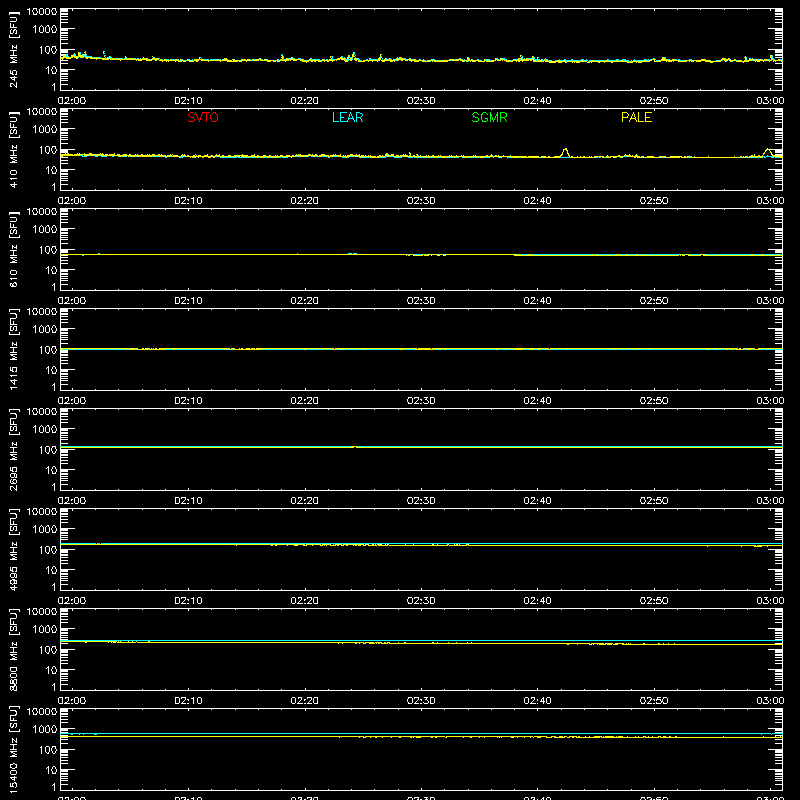Click the cyan LEAR legend label
This screenshot has width=800, height=800.
(x=347, y=117)
